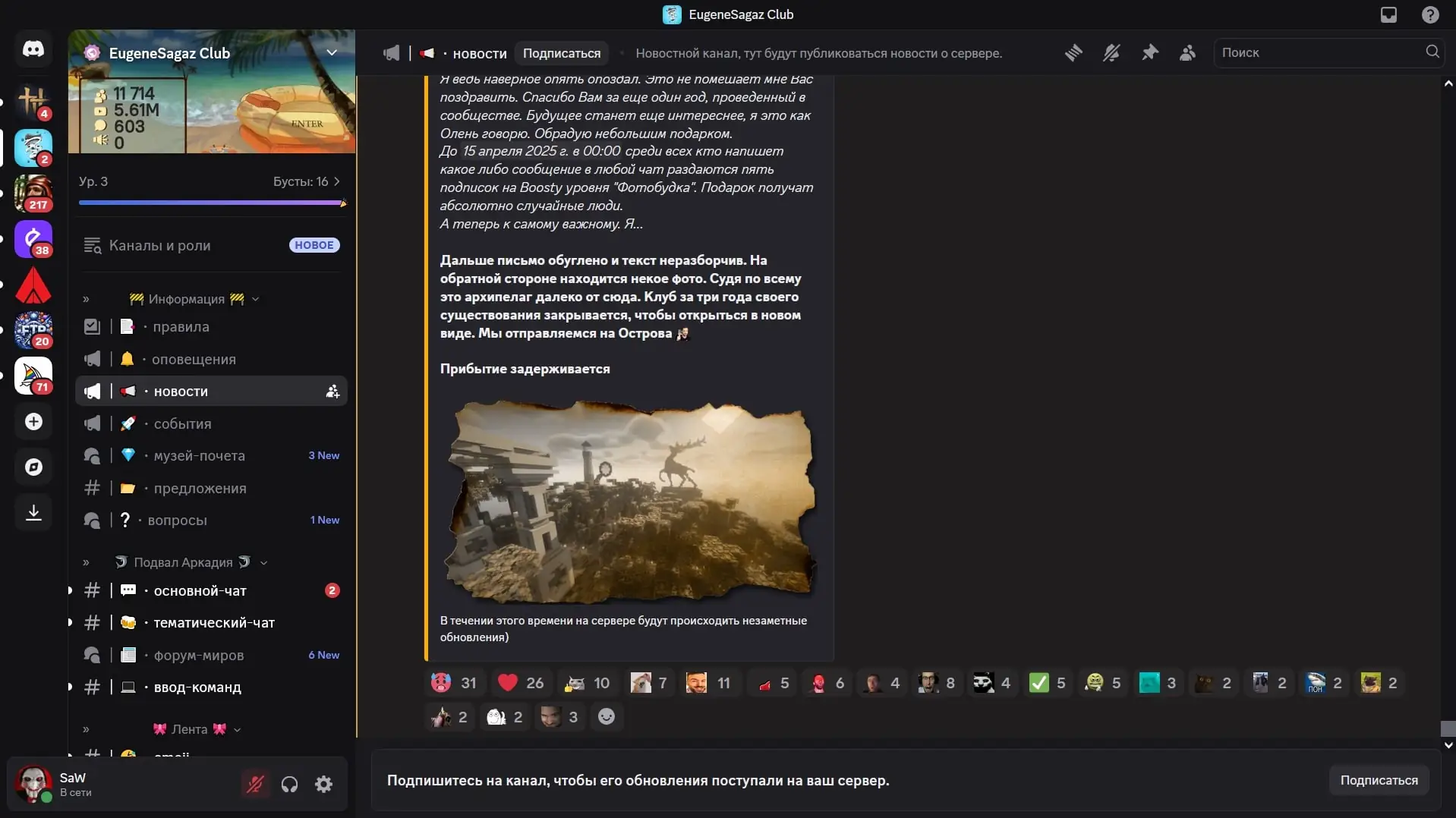This screenshot has height=818, width=1456.
Task: Open Discord direct messages home icon
Action: click(33, 49)
